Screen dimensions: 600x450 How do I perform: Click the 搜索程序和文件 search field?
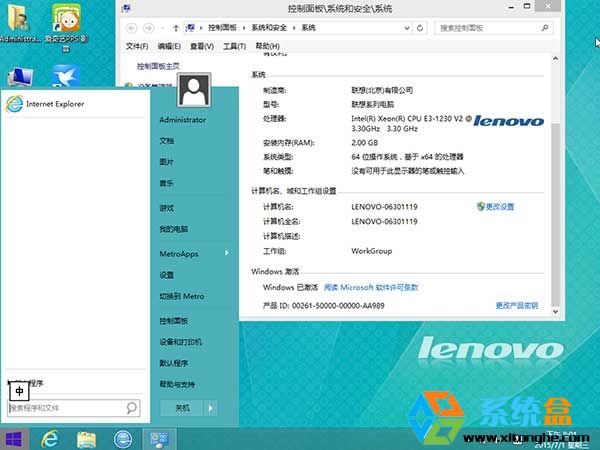point(66,408)
